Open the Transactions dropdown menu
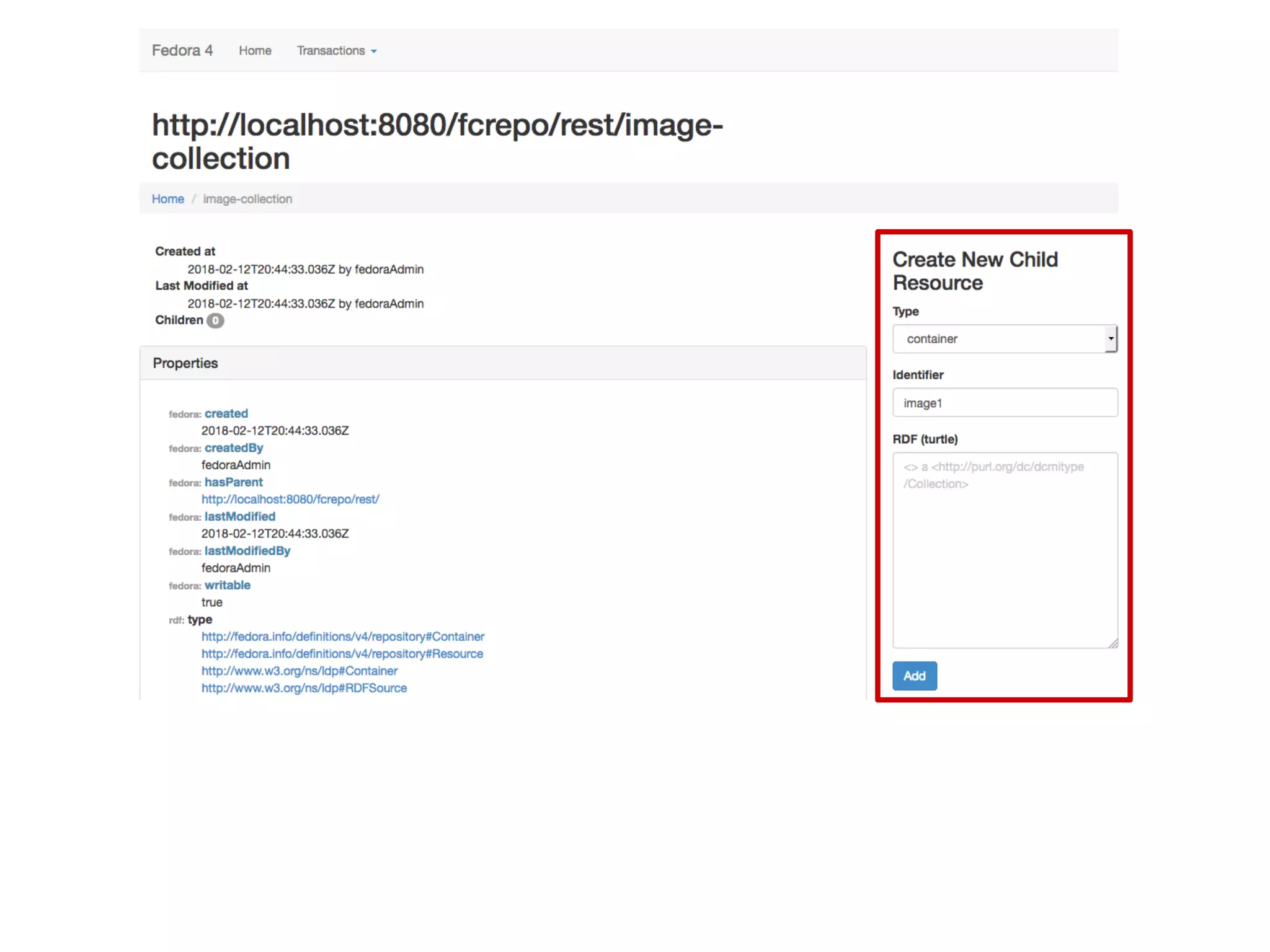 pyautogui.click(x=336, y=51)
